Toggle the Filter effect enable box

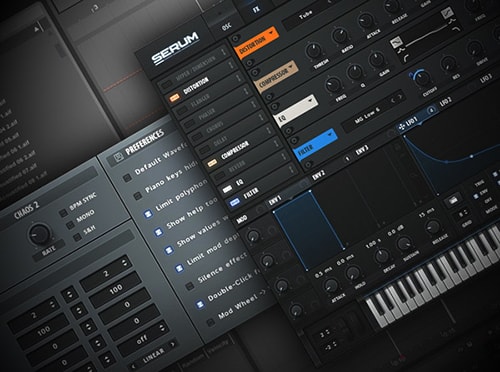[x=234, y=202]
